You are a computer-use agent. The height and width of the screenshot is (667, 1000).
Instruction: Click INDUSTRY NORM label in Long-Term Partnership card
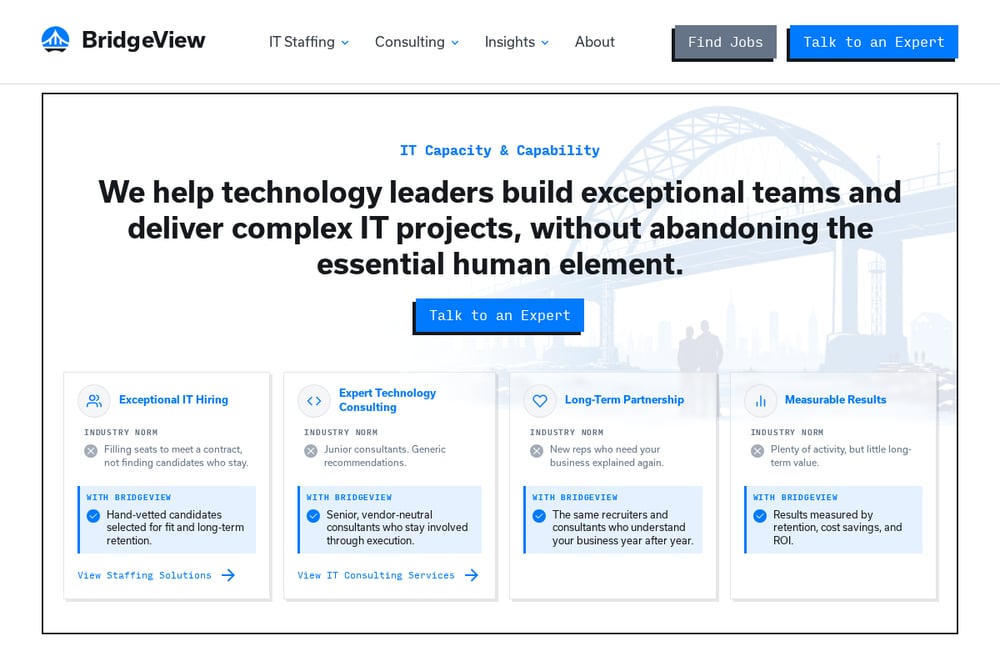point(566,432)
